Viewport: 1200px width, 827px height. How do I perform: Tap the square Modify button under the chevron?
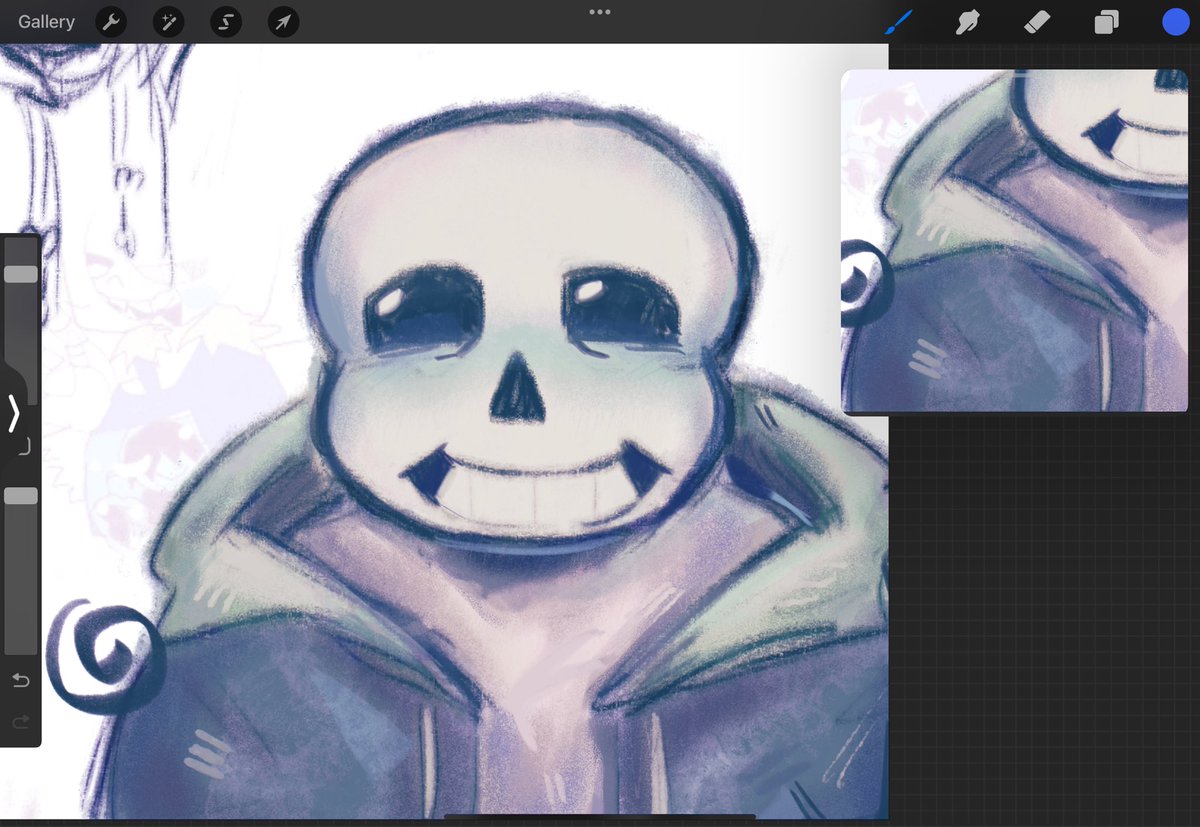point(21,447)
